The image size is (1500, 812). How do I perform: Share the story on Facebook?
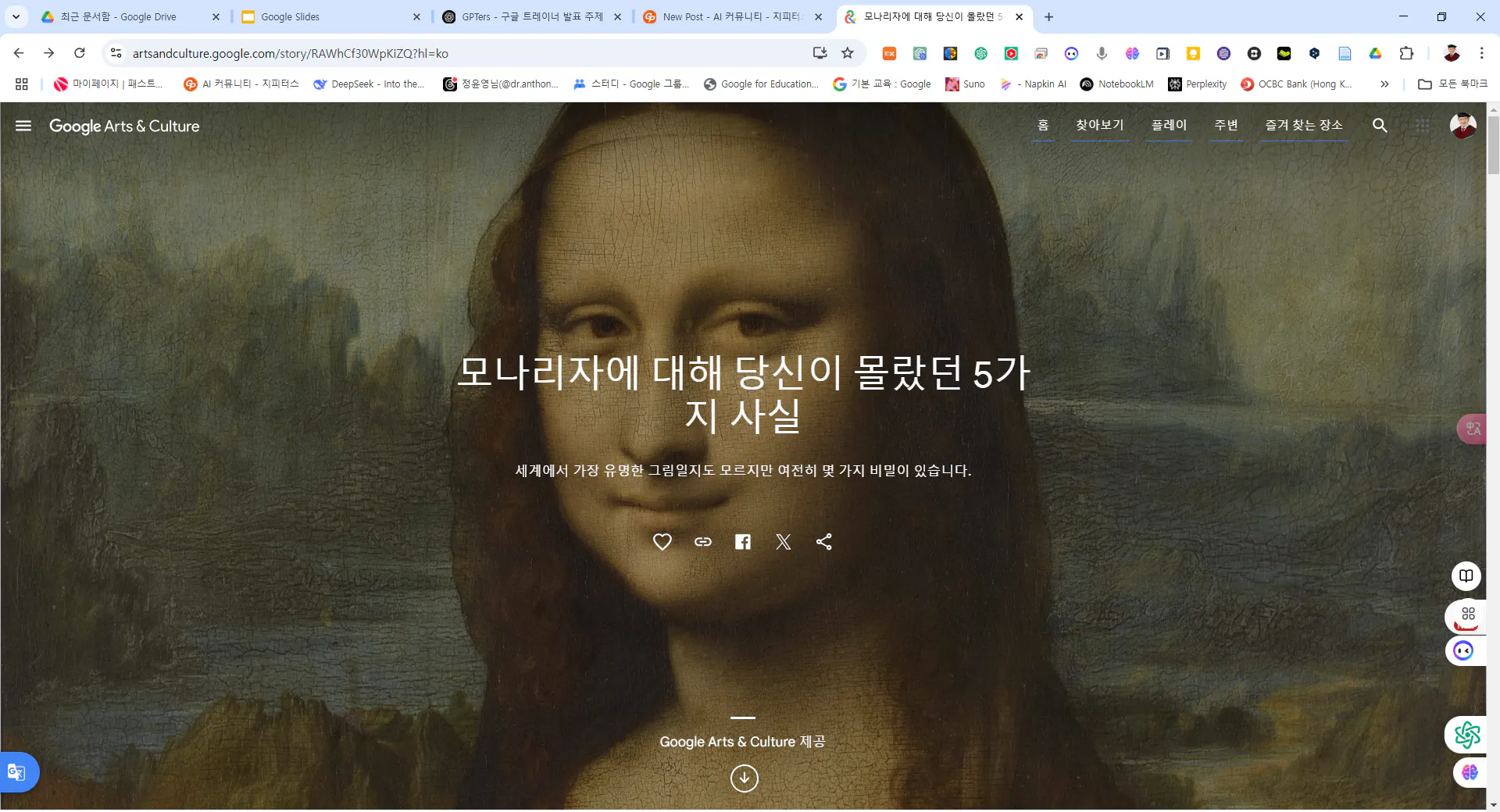point(743,542)
